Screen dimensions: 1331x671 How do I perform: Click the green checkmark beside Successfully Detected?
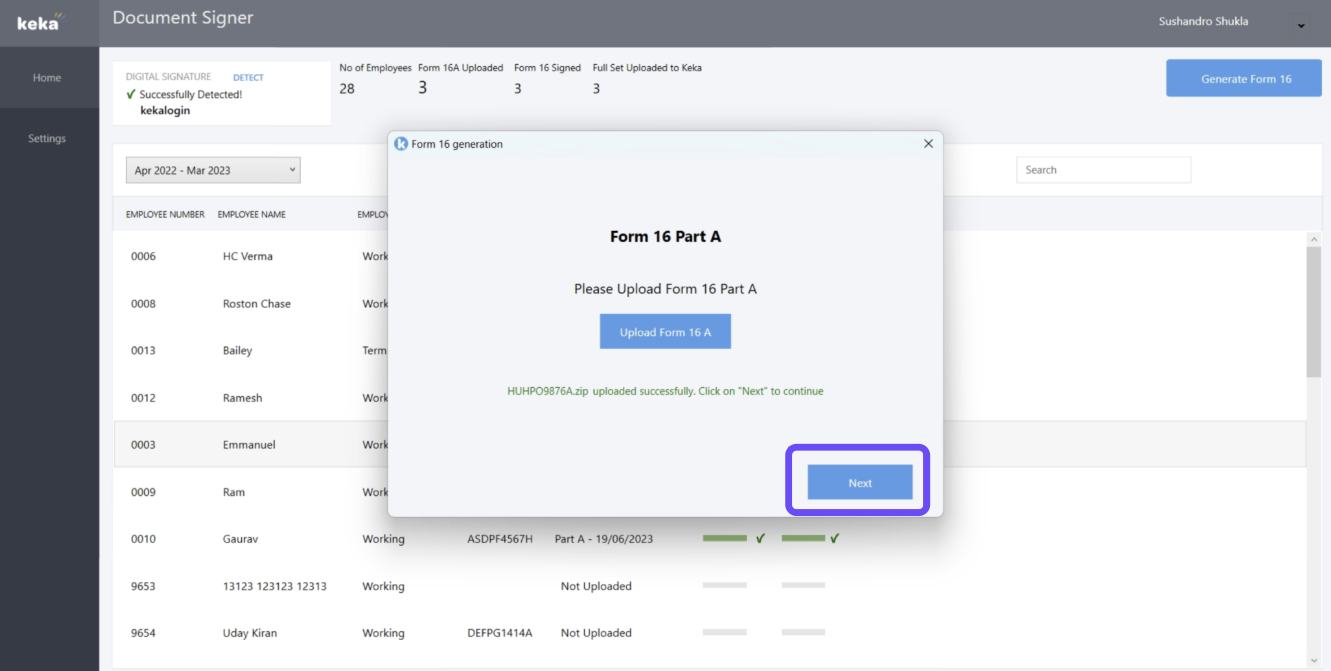pos(131,95)
